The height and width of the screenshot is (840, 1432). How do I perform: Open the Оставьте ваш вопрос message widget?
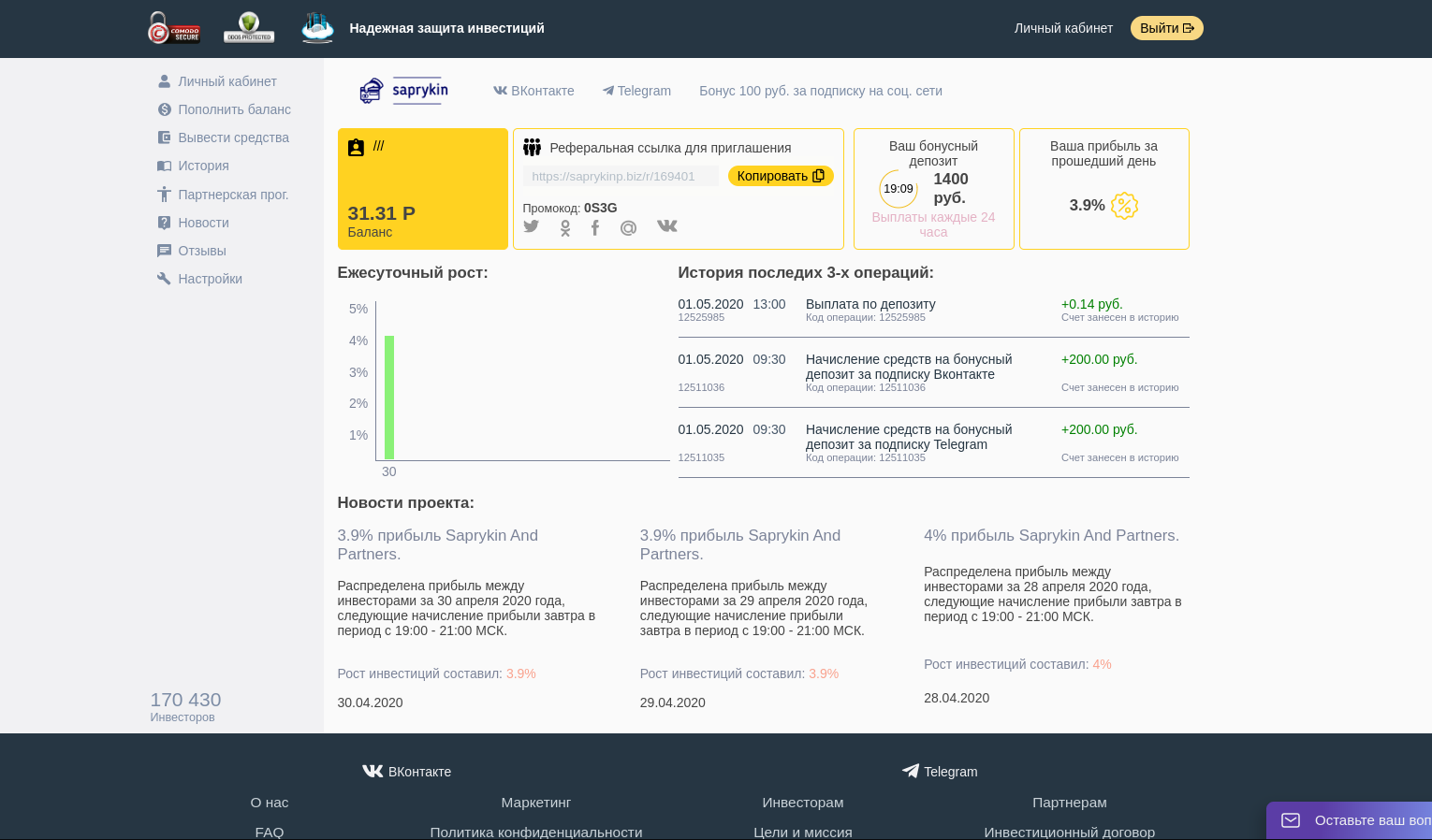coord(1352,820)
